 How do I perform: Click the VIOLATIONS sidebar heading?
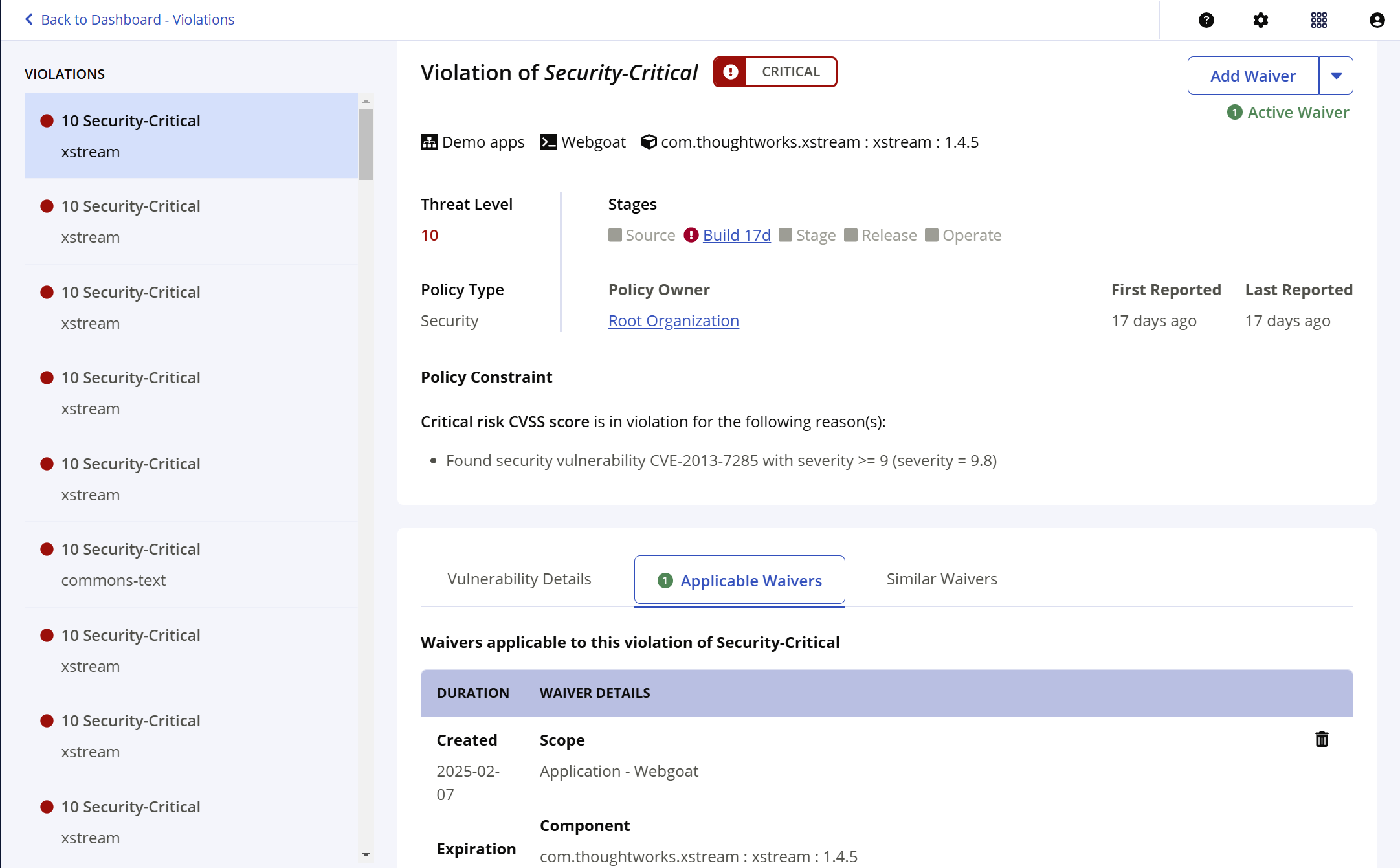(65, 74)
